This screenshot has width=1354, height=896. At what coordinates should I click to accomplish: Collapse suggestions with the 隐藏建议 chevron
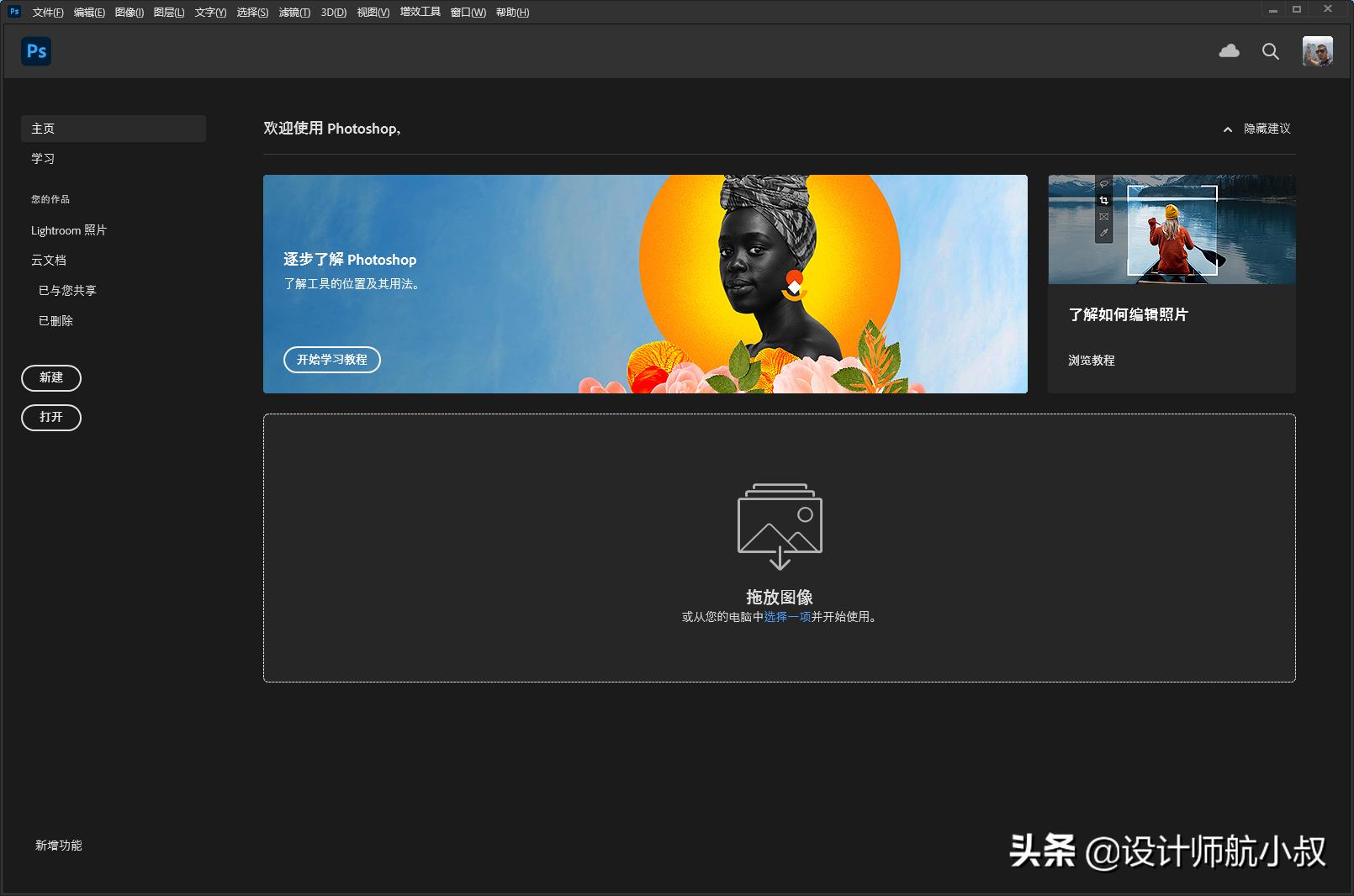[x=1227, y=129]
